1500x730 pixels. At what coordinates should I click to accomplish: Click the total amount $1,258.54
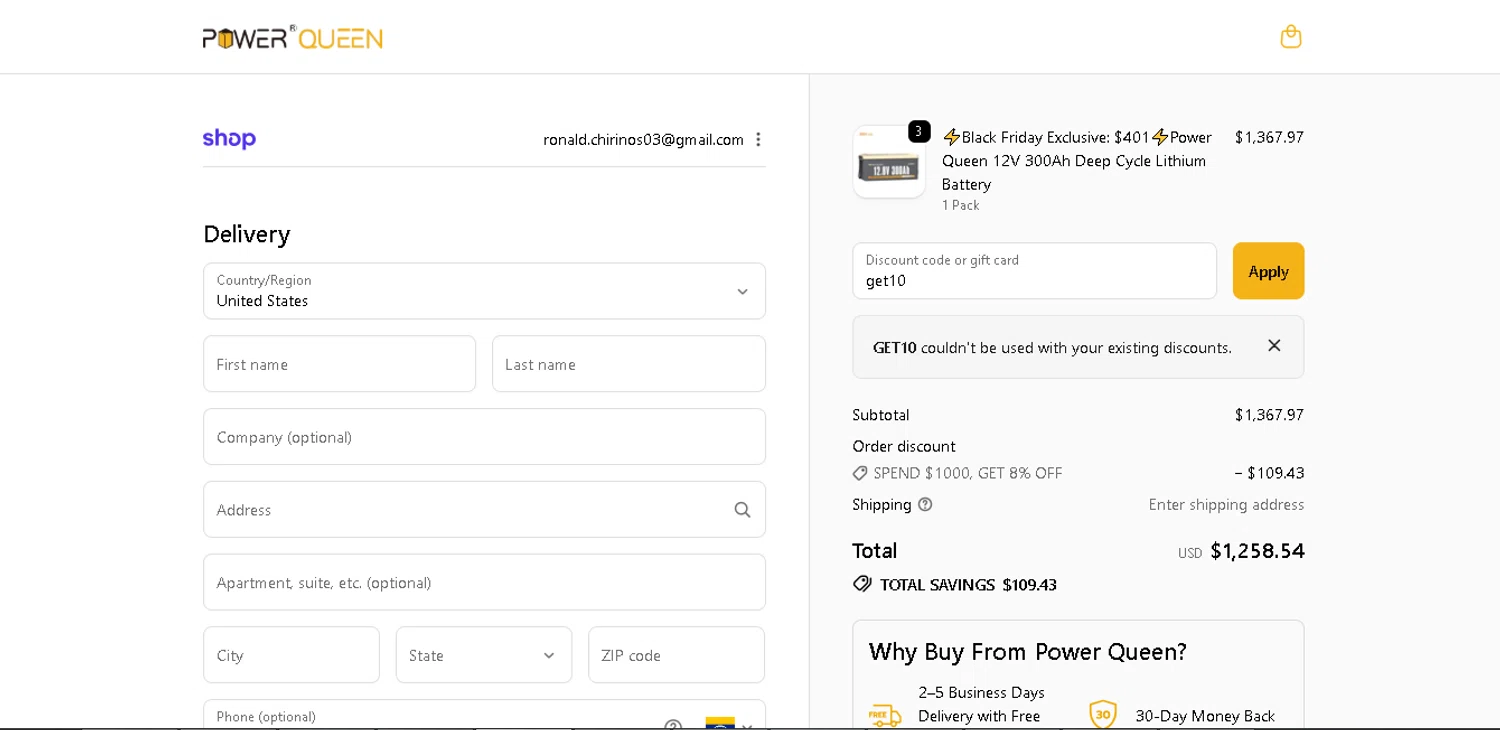point(1257,551)
